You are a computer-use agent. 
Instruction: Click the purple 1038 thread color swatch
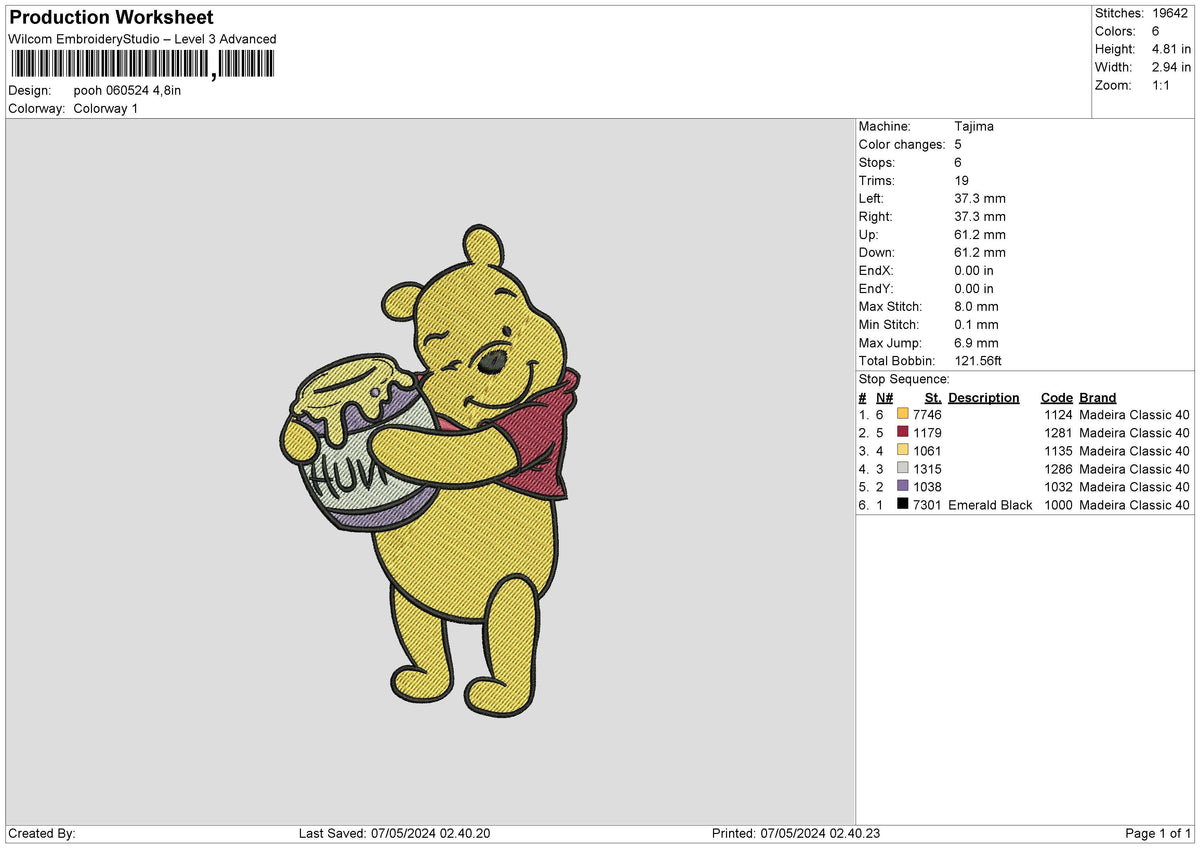pyautogui.click(x=903, y=487)
